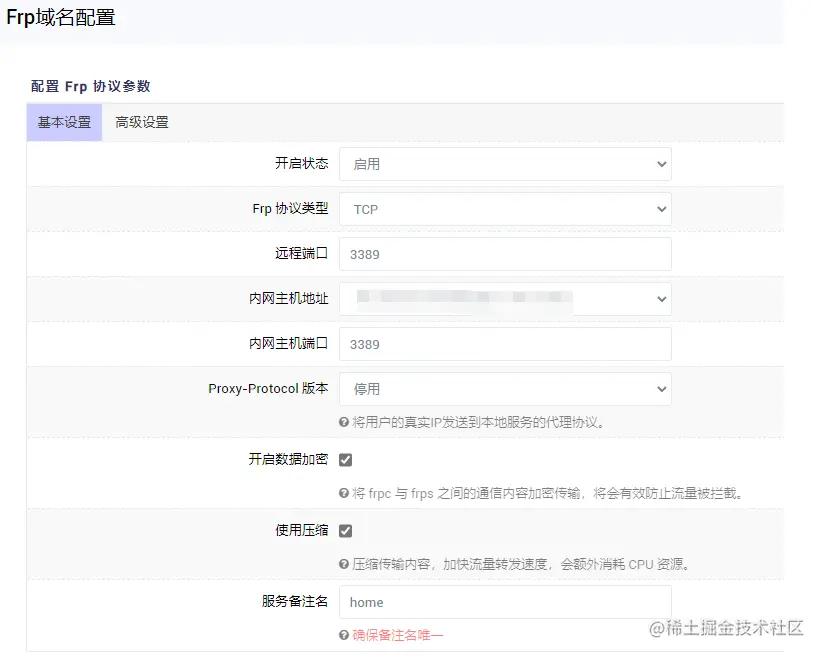Uncheck the 开启数据加密 checkbox
Viewport: 823px width, 657px height.
tap(345, 460)
